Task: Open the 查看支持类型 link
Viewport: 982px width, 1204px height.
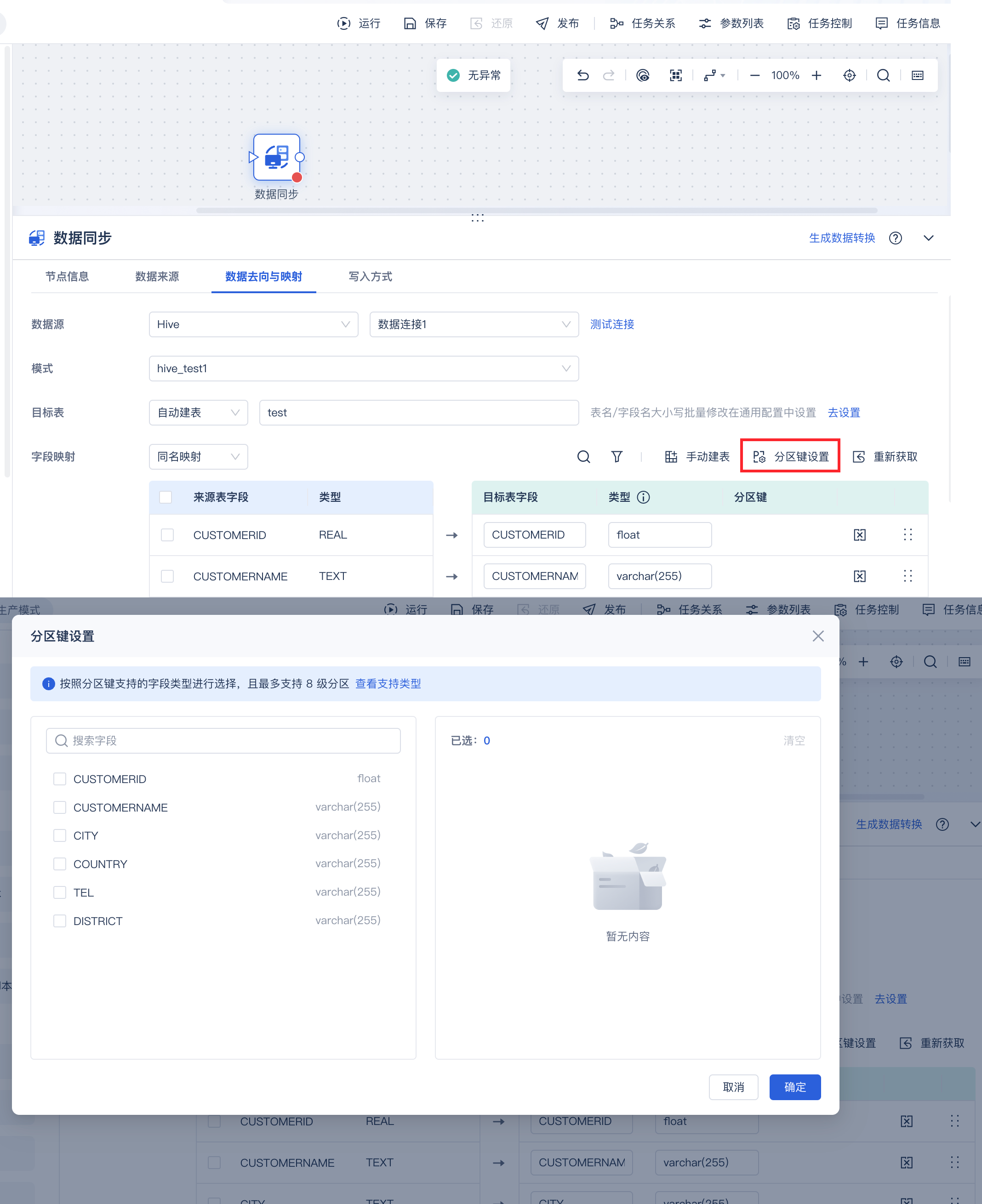Action: pos(388,684)
